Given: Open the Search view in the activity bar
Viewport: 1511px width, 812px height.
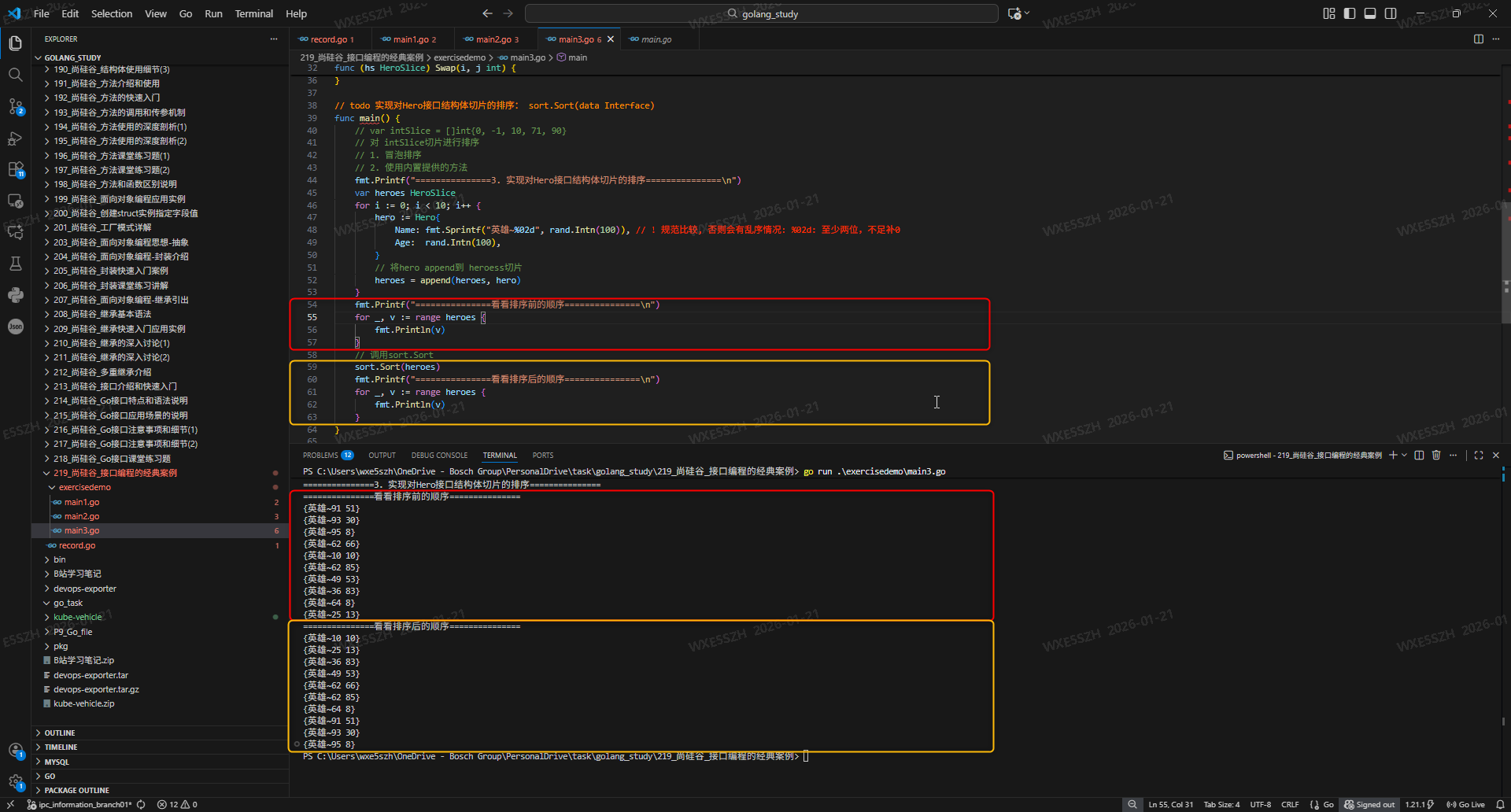Looking at the screenshot, I should tap(15, 75).
